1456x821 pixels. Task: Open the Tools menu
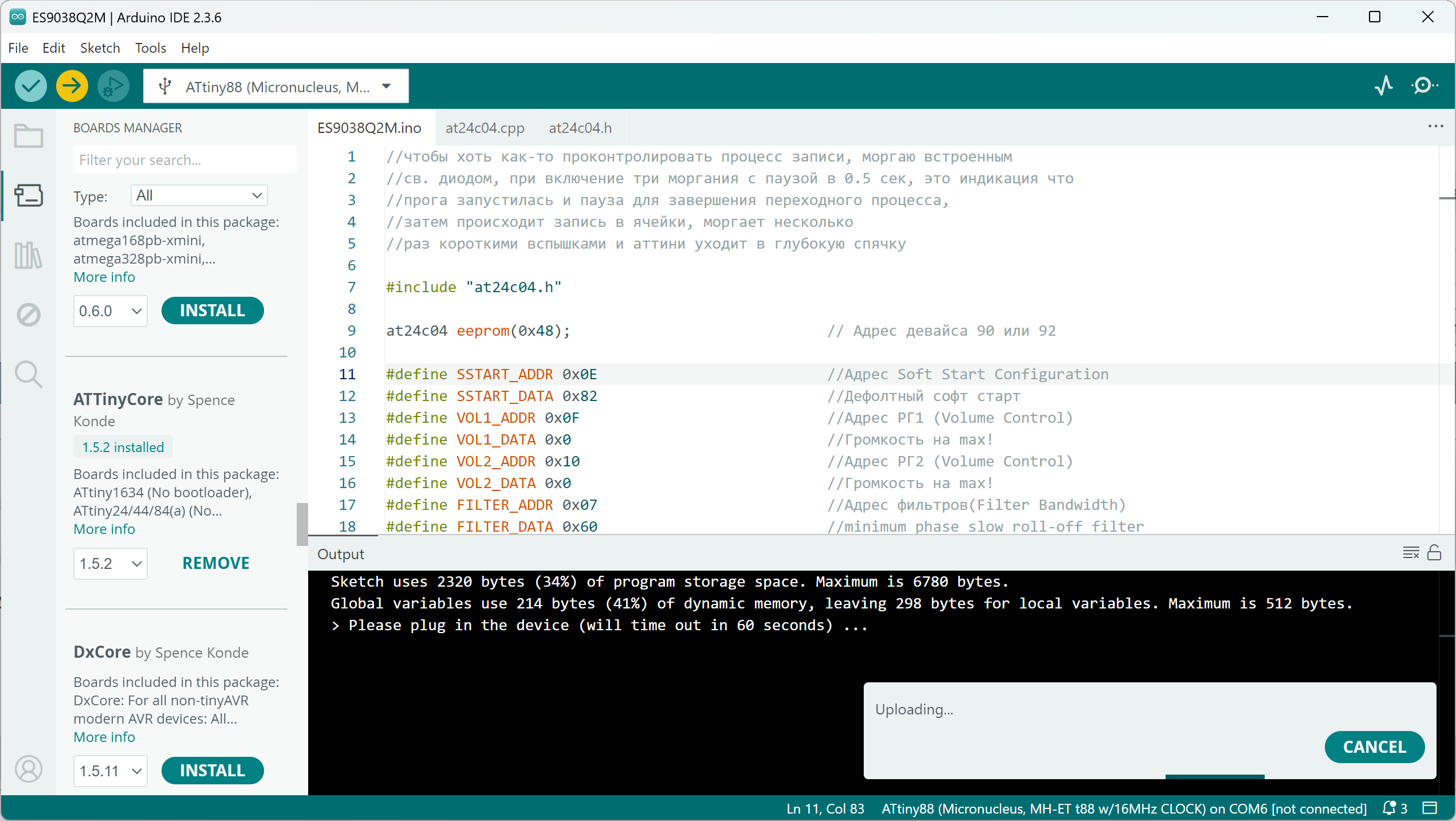(151, 48)
